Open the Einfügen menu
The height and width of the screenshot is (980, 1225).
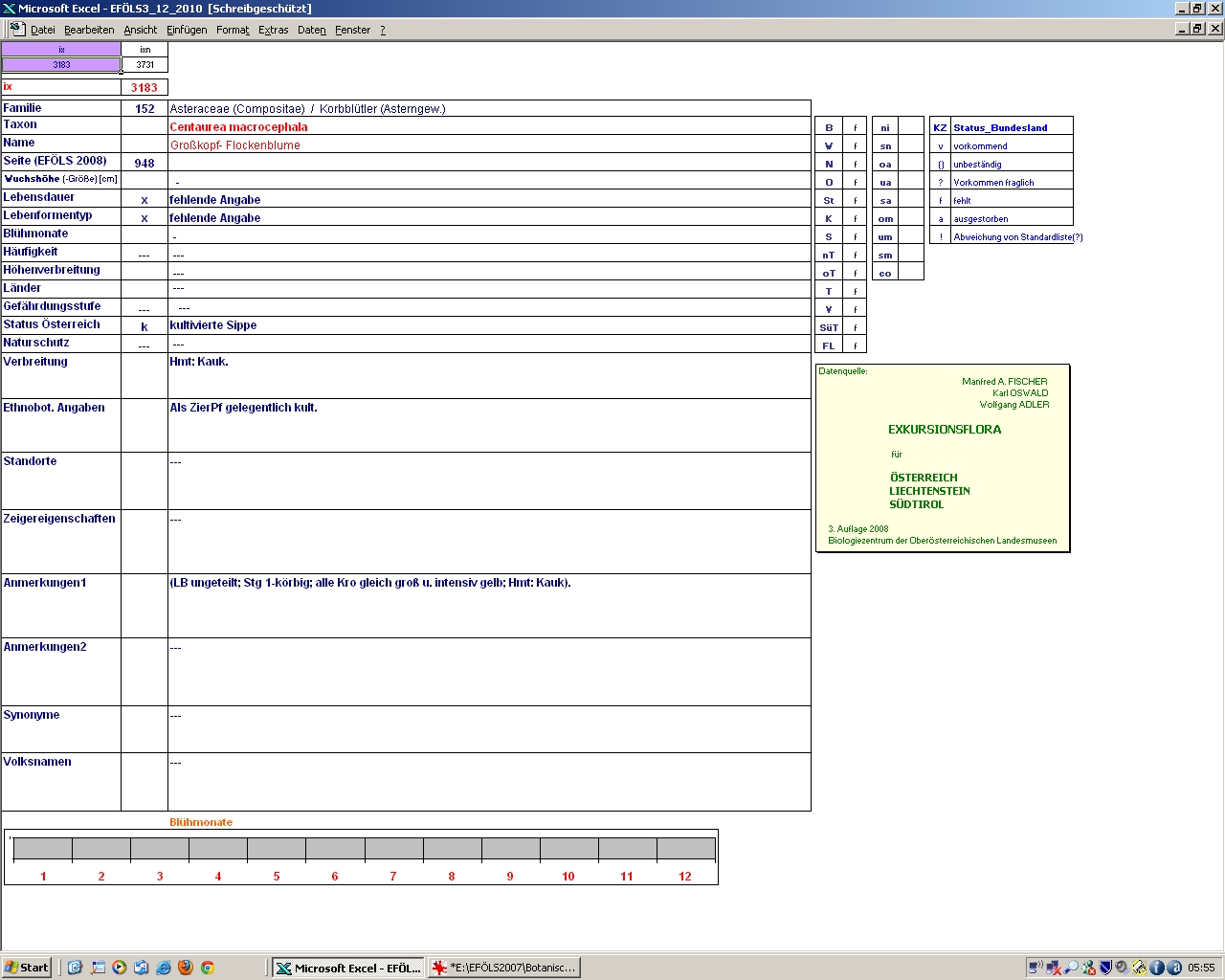187,30
